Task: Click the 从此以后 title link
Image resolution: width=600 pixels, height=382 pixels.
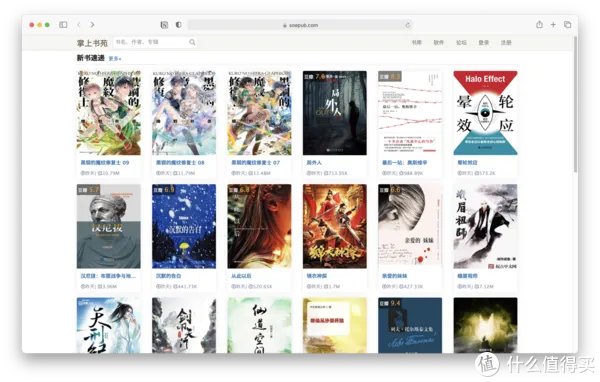Action: pyautogui.click(x=241, y=276)
